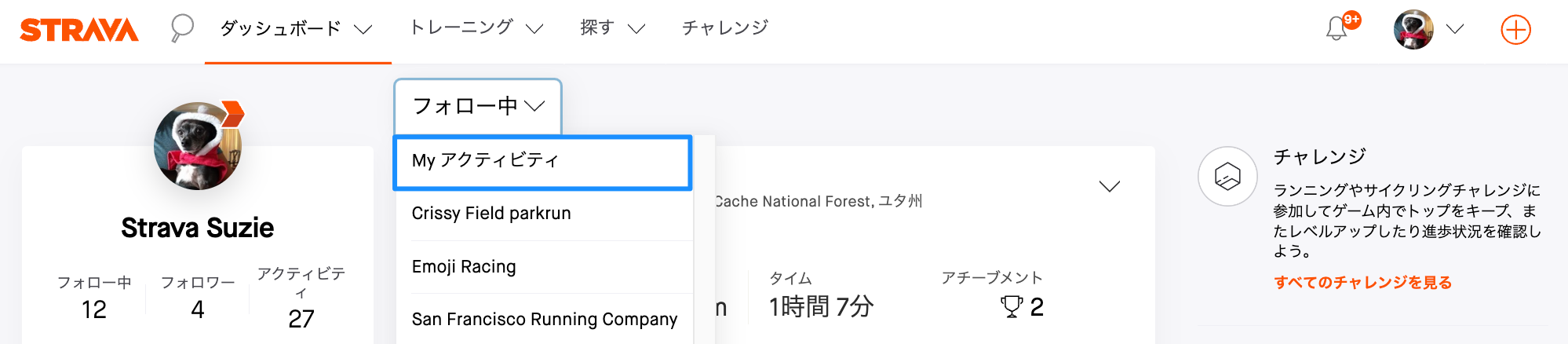The width and height of the screenshot is (1568, 344).
Task: Click the large Strava Suzie profile photo
Action: pyautogui.click(x=198, y=146)
